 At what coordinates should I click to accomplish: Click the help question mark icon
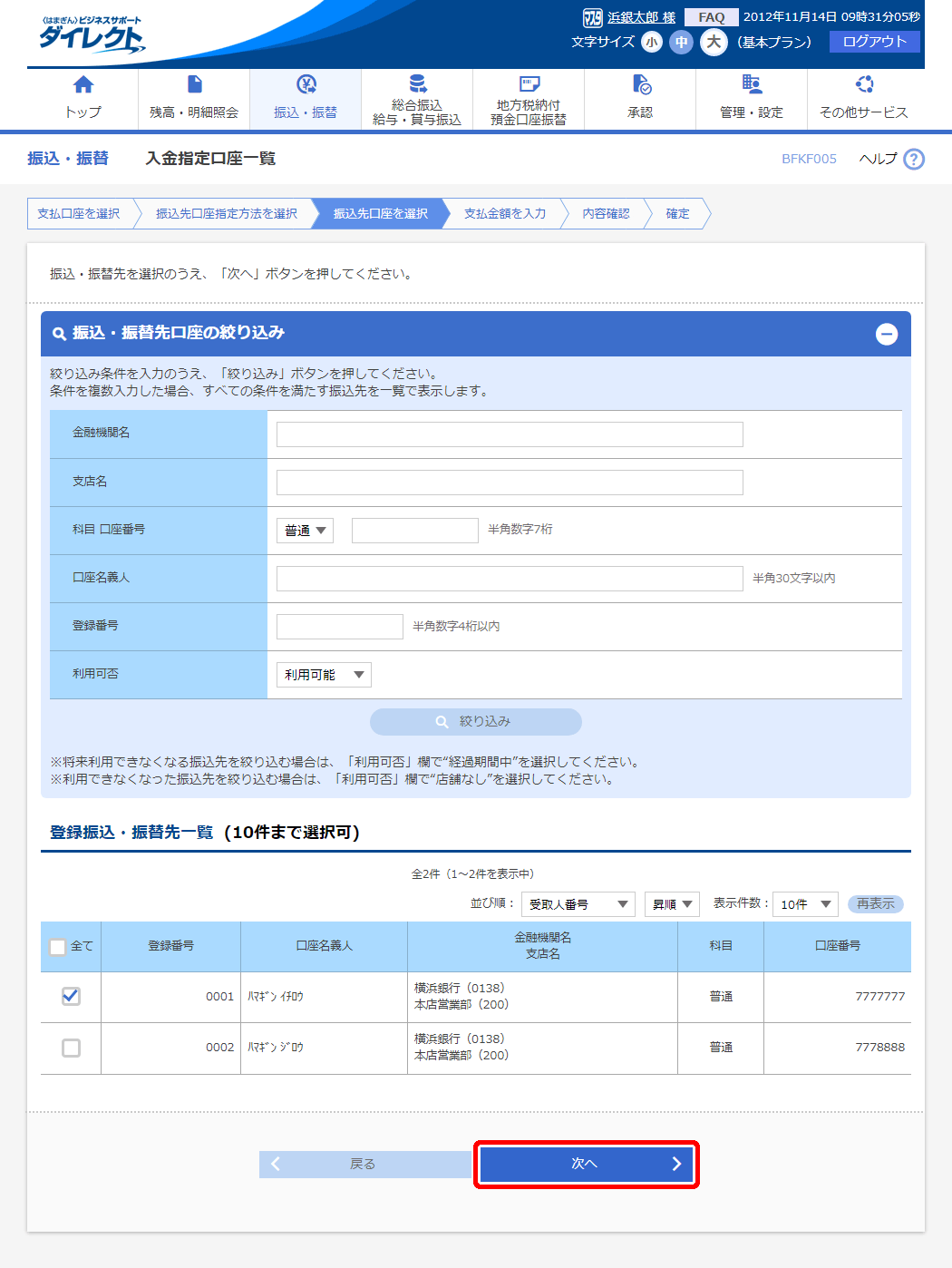pyautogui.click(x=914, y=159)
